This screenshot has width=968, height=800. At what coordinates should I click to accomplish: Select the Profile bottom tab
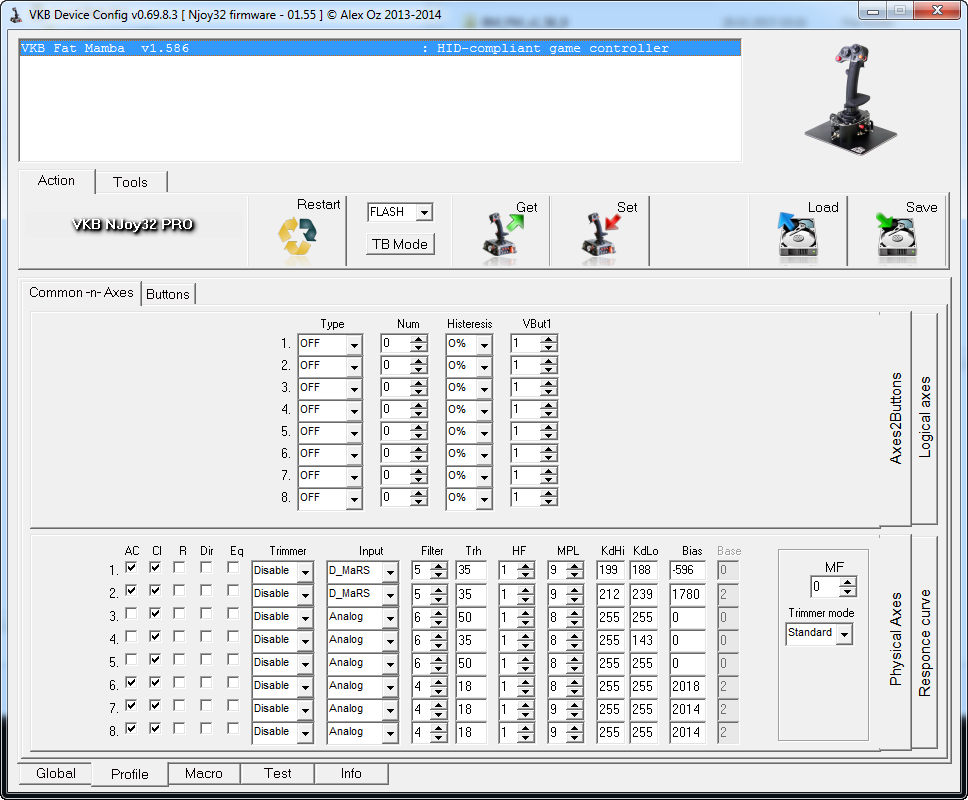tap(130, 774)
